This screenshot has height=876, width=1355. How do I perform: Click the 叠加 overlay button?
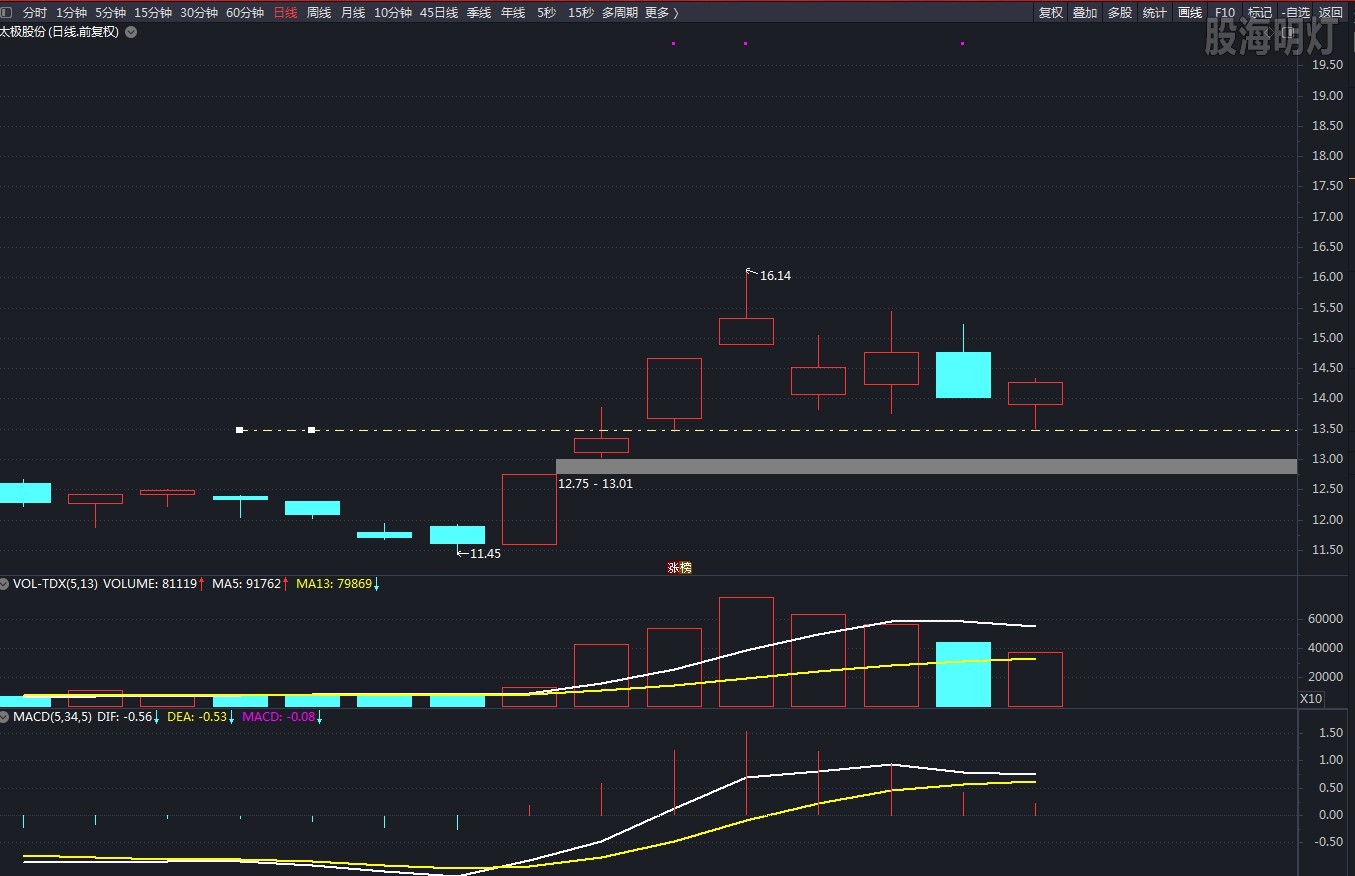coord(1085,13)
